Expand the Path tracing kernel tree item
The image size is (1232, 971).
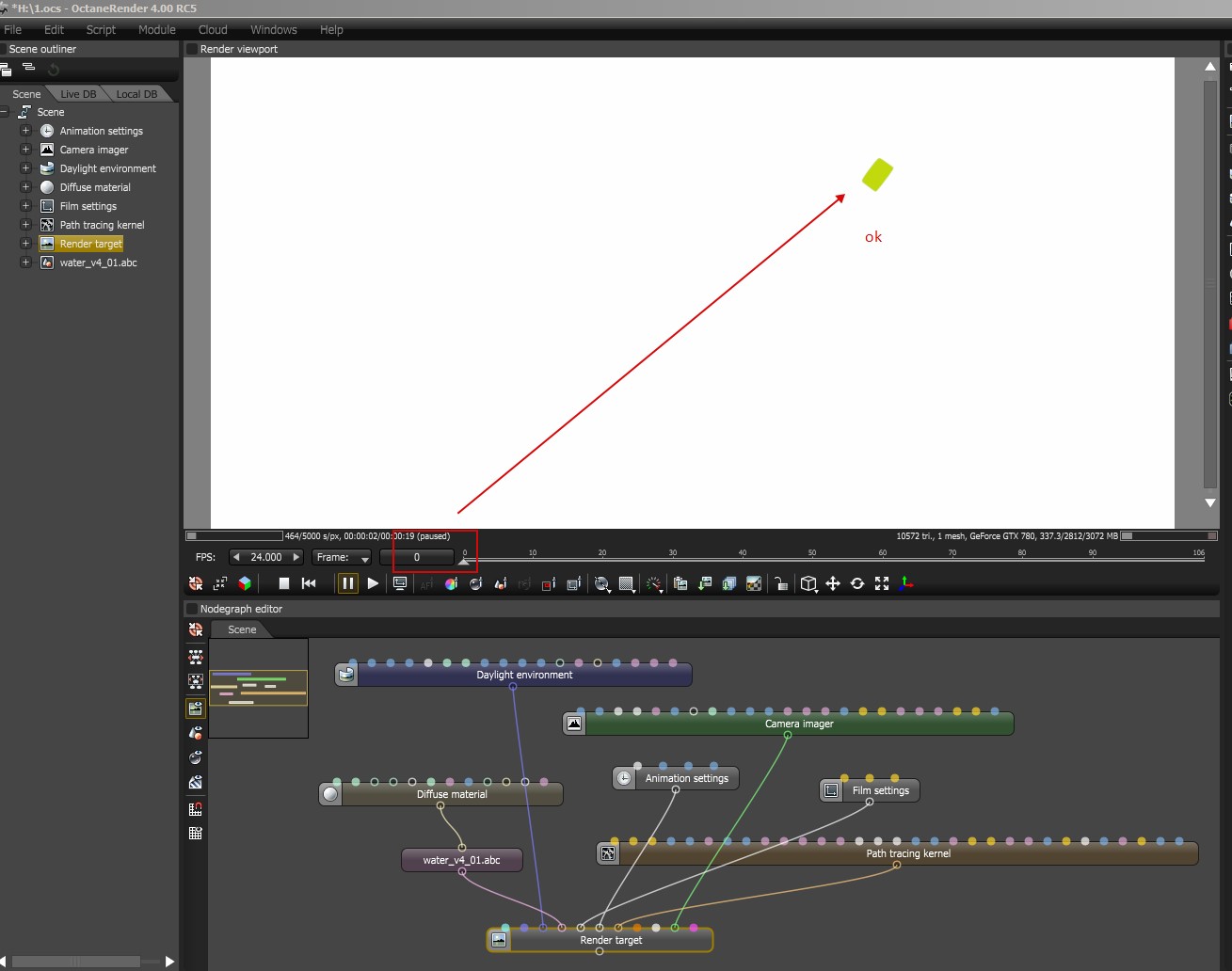26,225
